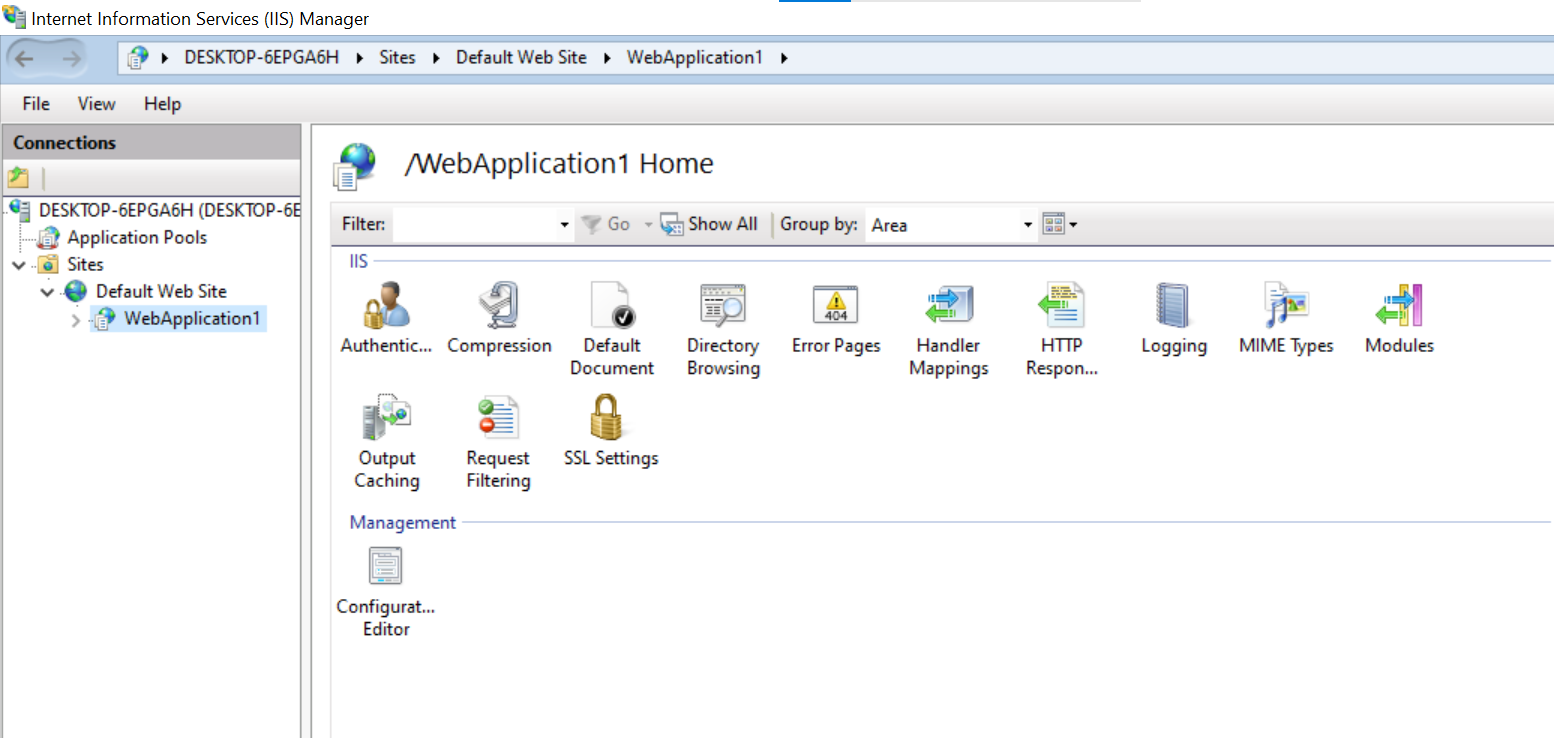The image size is (1554, 738).
Task: Click the forward navigation arrow
Action: 71,58
